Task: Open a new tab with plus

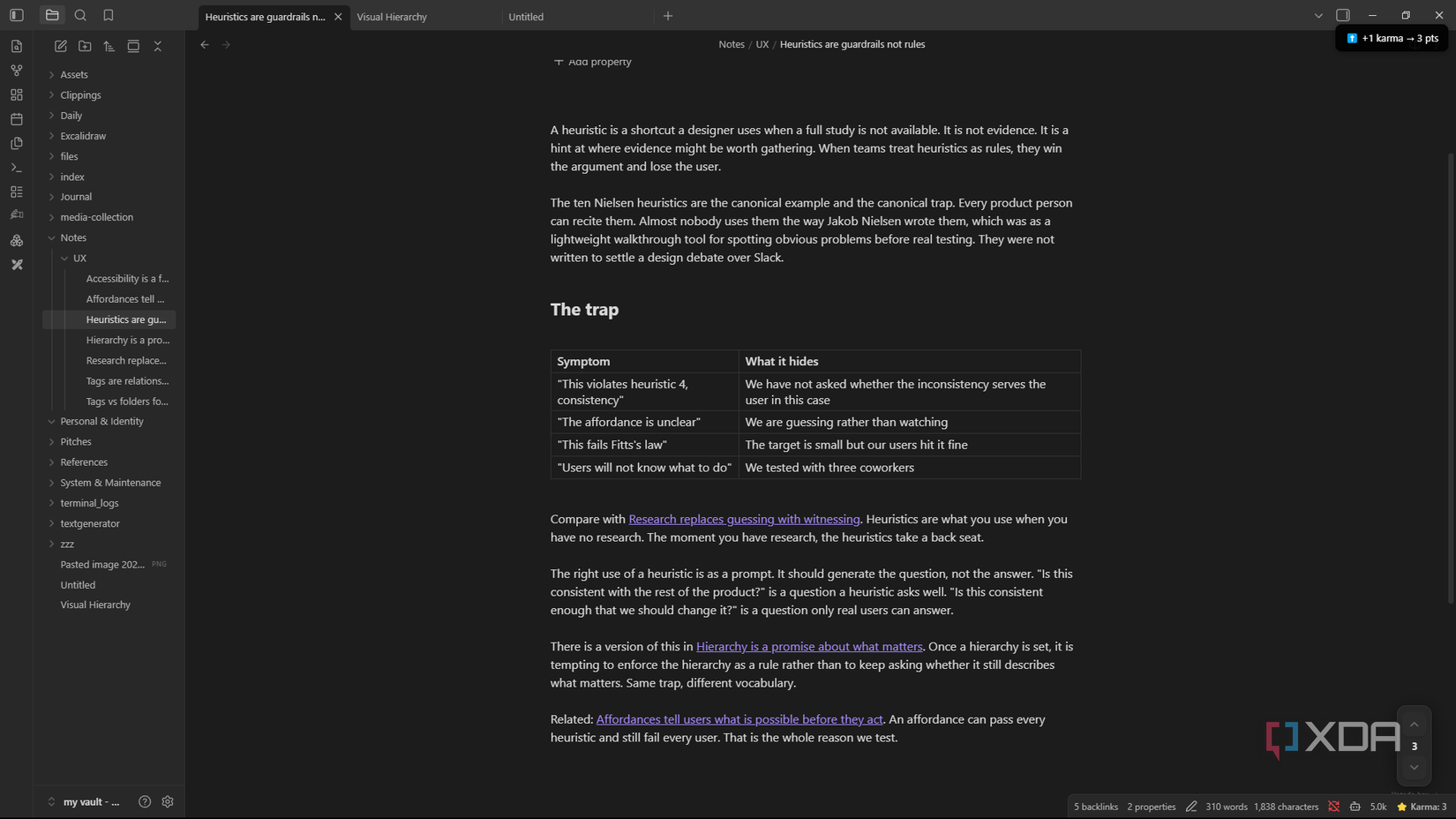Action: [668, 16]
